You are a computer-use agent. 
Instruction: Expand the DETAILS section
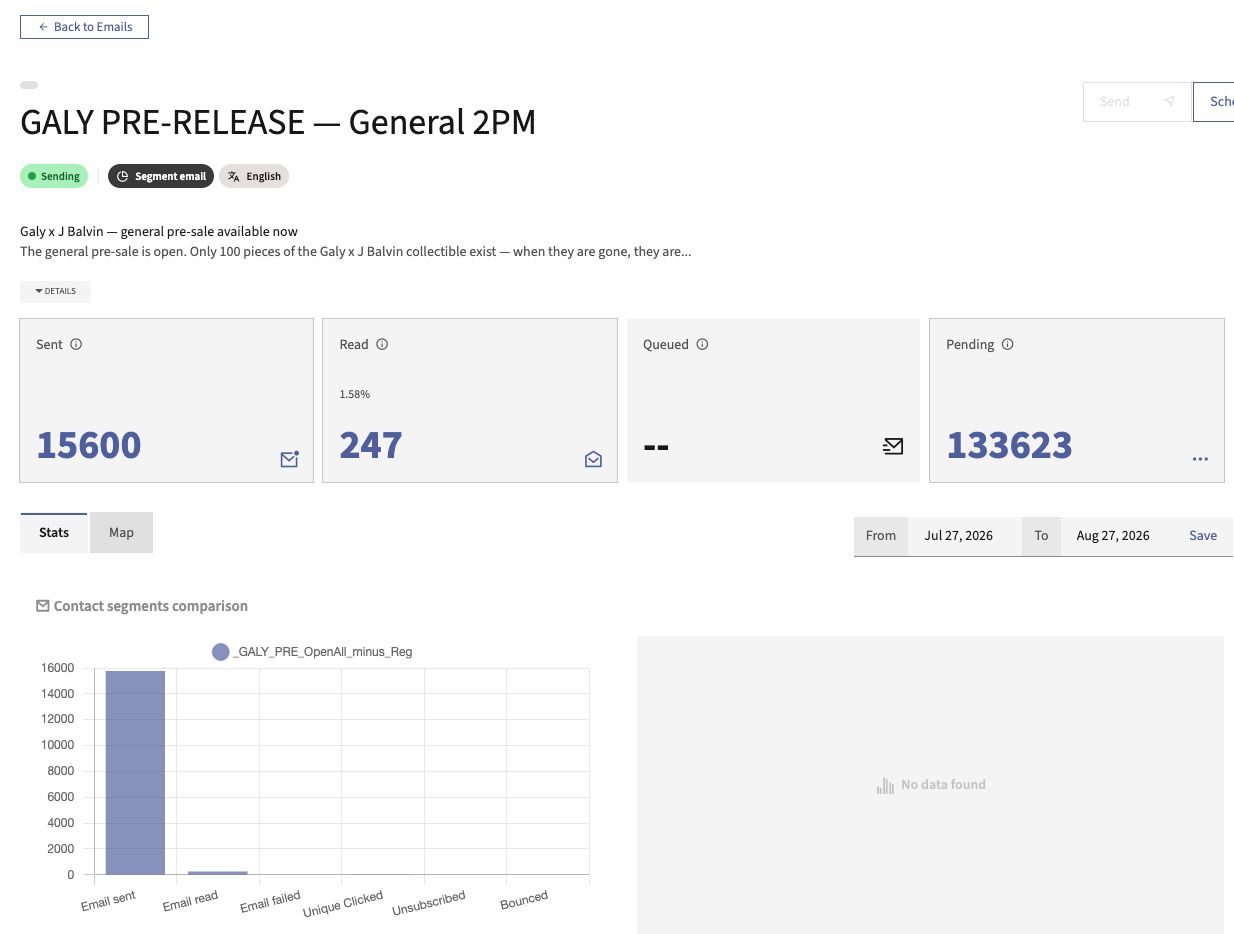[x=55, y=291]
